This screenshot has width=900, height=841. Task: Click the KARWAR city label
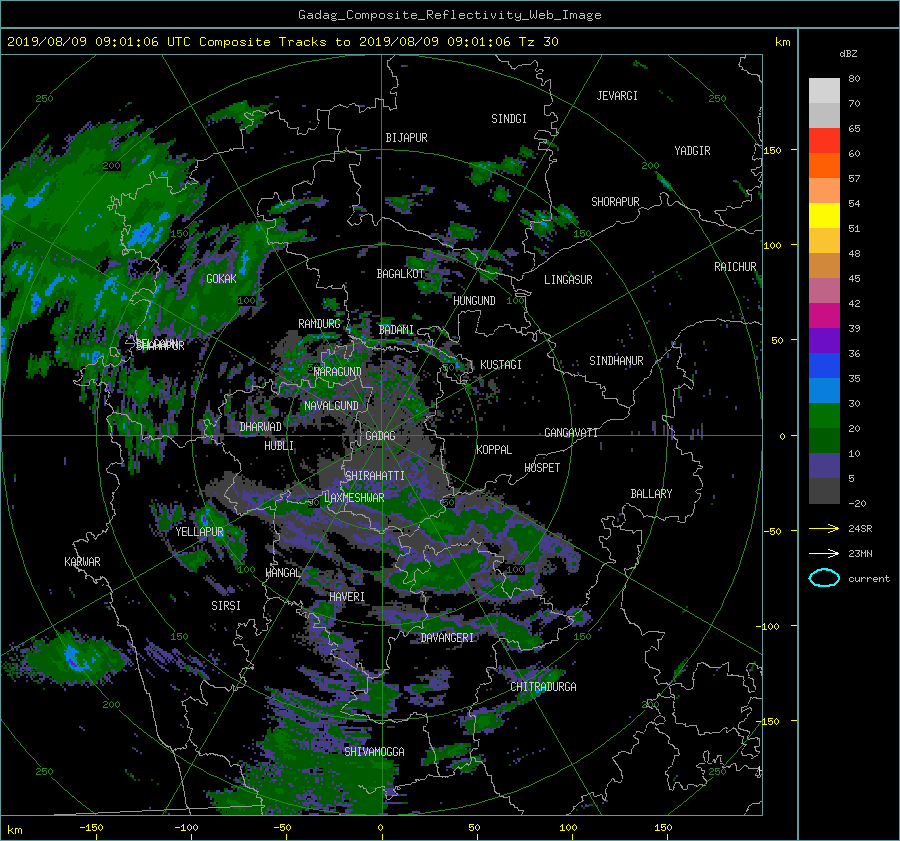(82, 563)
